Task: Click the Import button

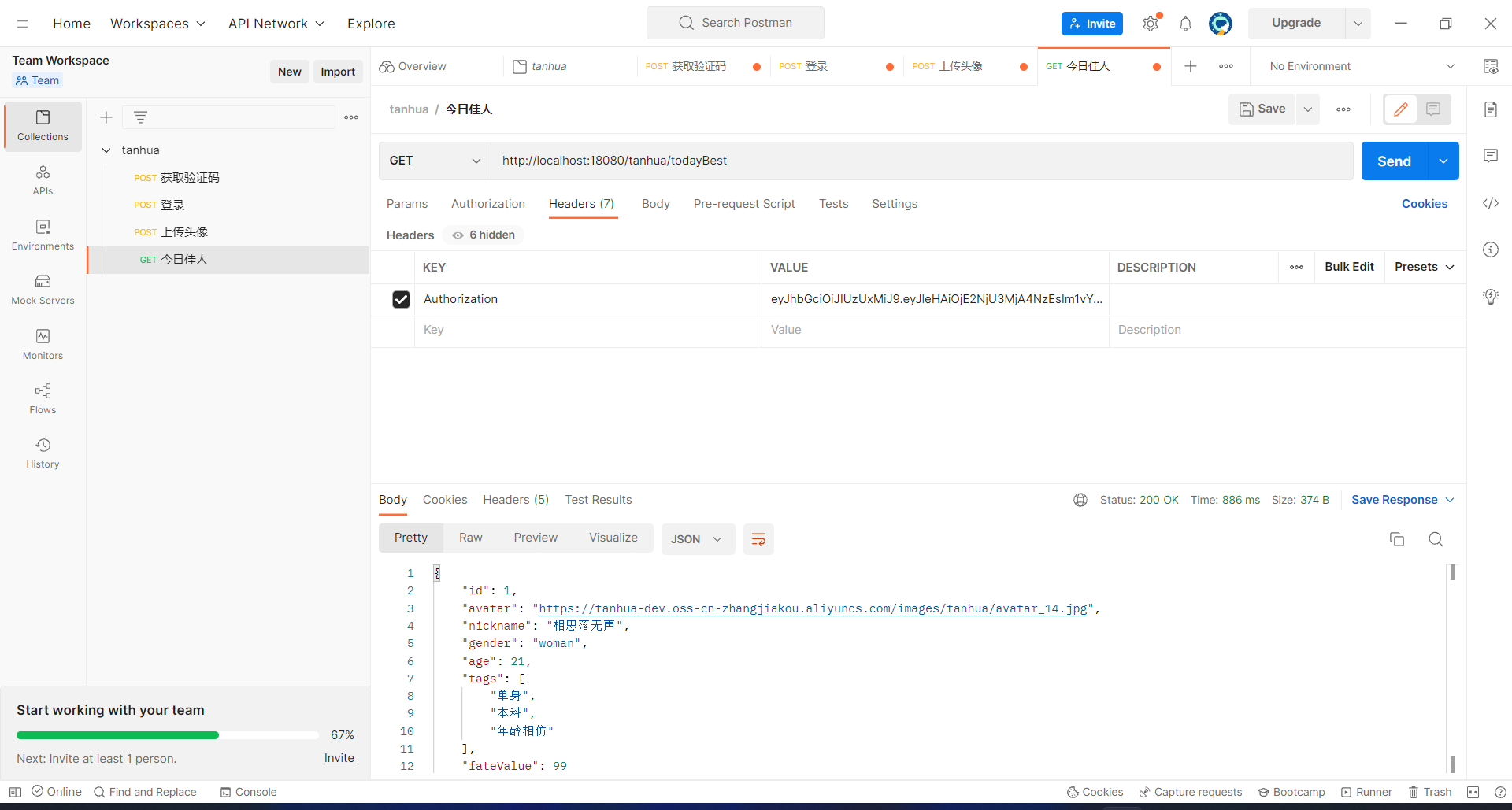Action: tap(338, 72)
